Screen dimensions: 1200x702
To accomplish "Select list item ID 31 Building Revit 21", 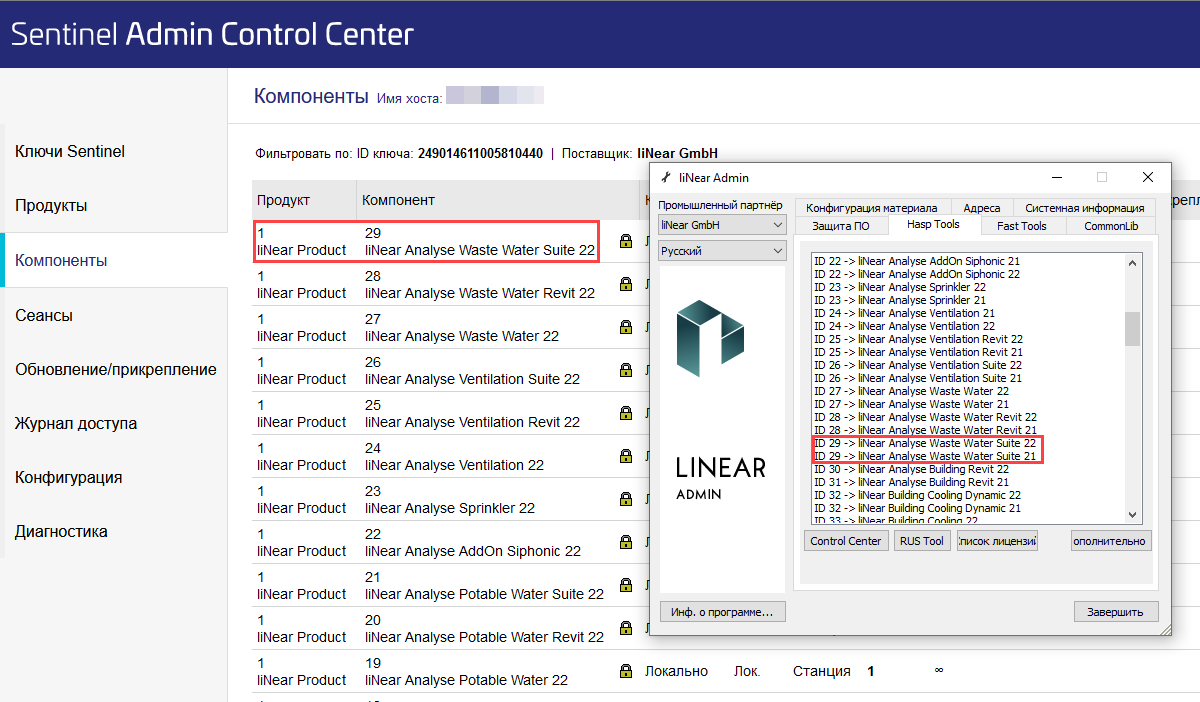I will 911,482.
